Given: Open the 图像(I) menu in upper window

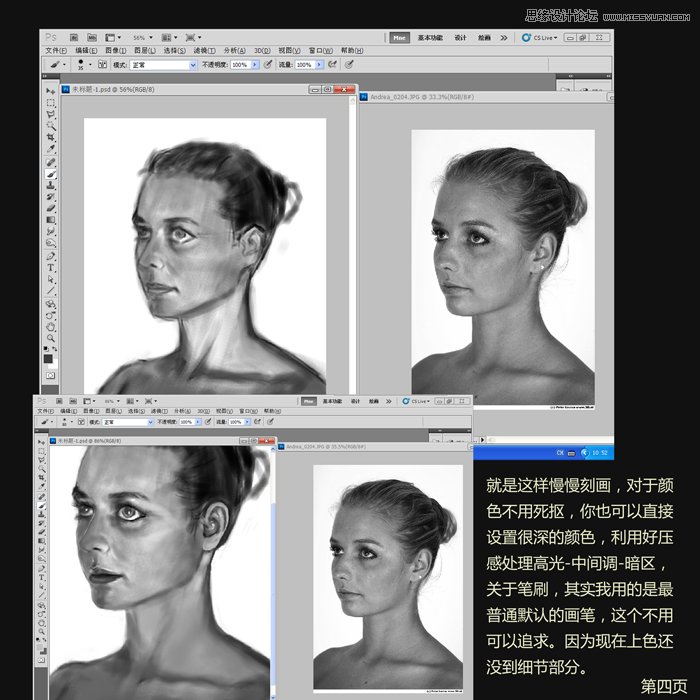Looking at the screenshot, I should (116, 50).
